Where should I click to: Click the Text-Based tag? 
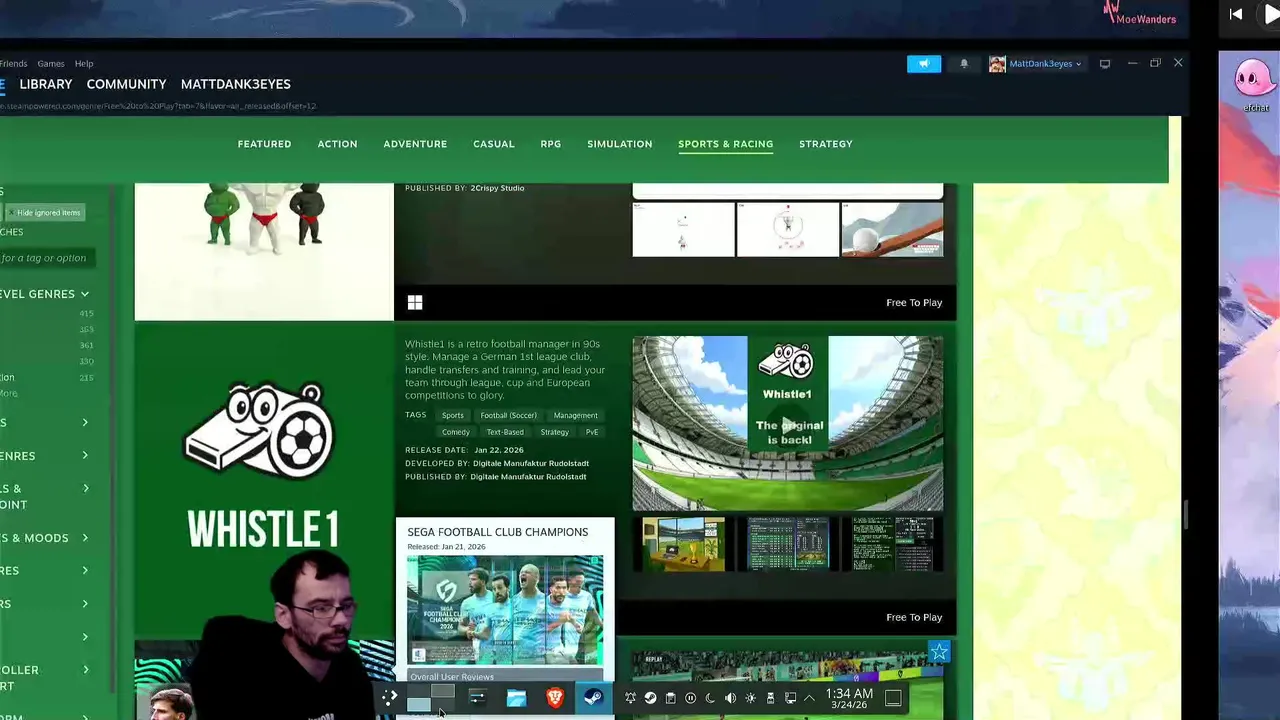(x=505, y=432)
